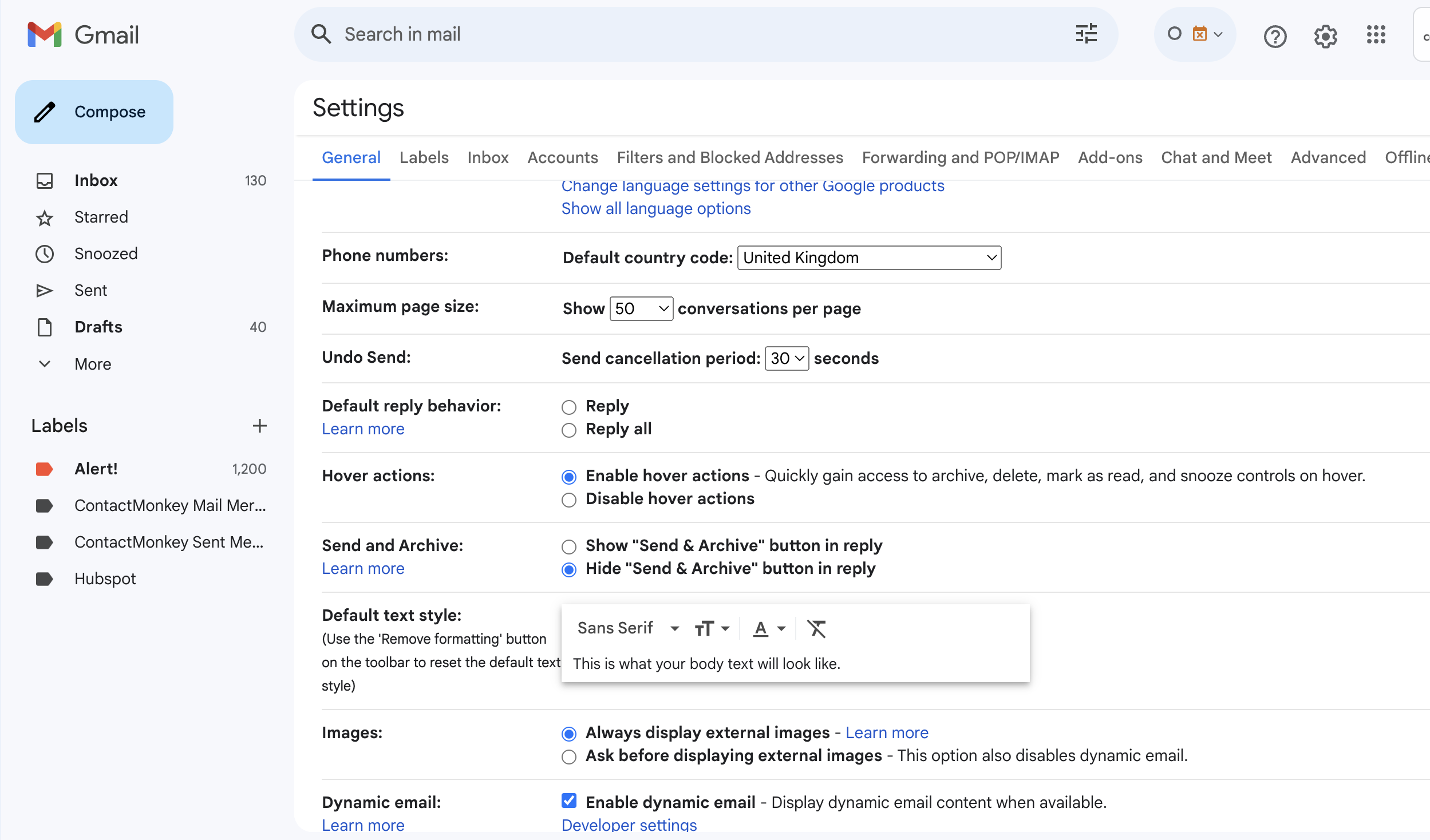1430x840 pixels.
Task: Change the Send cancellation period dropdown
Action: coord(786,358)
